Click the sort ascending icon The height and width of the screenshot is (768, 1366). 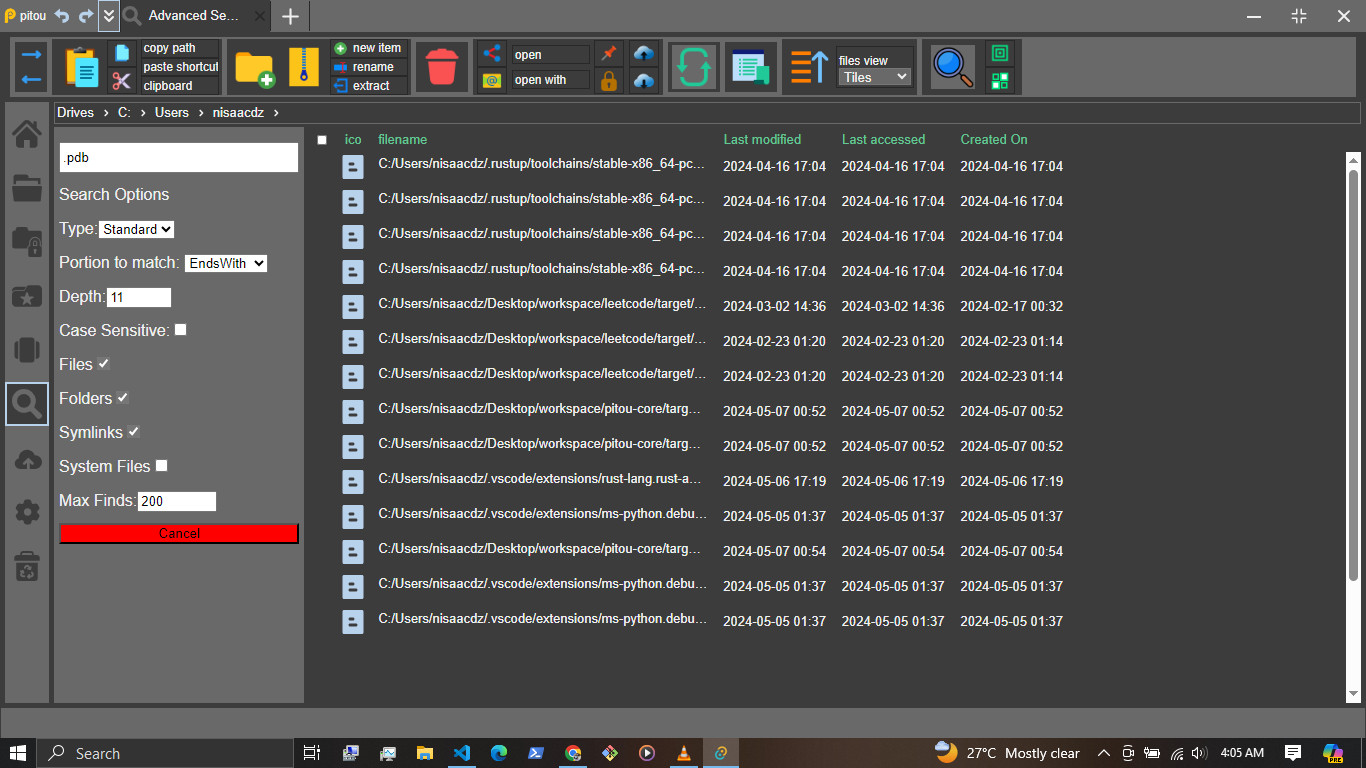click(x=809, y=67)
